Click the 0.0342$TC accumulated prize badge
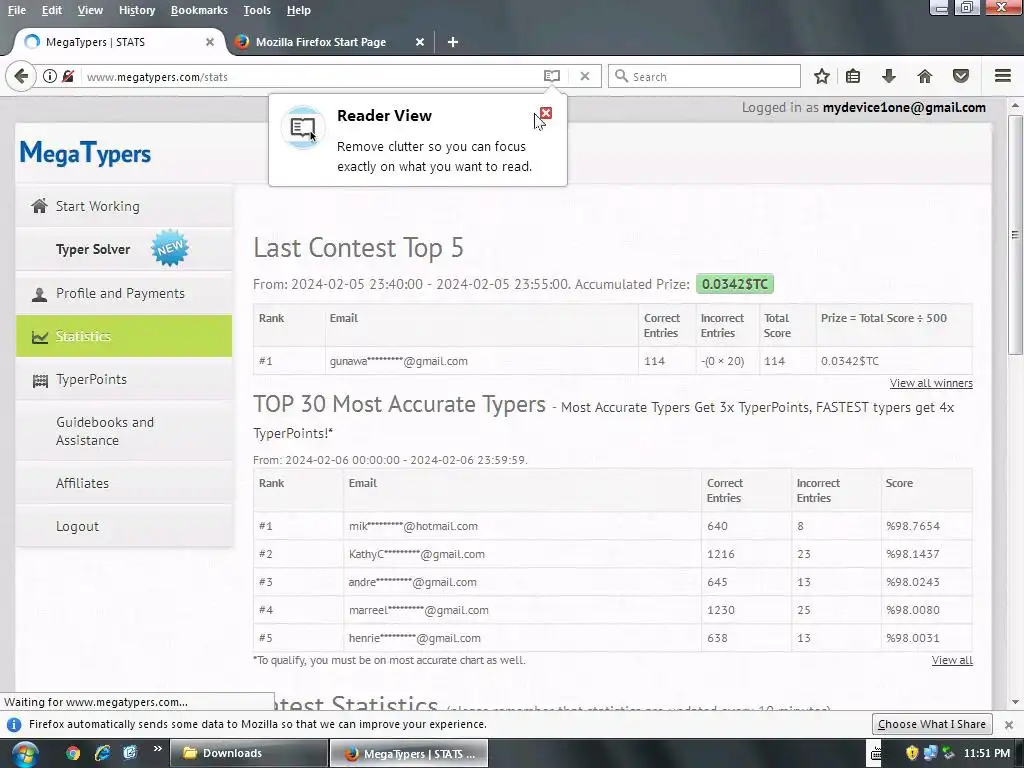The image size is (1024, 768). [735, 284]
